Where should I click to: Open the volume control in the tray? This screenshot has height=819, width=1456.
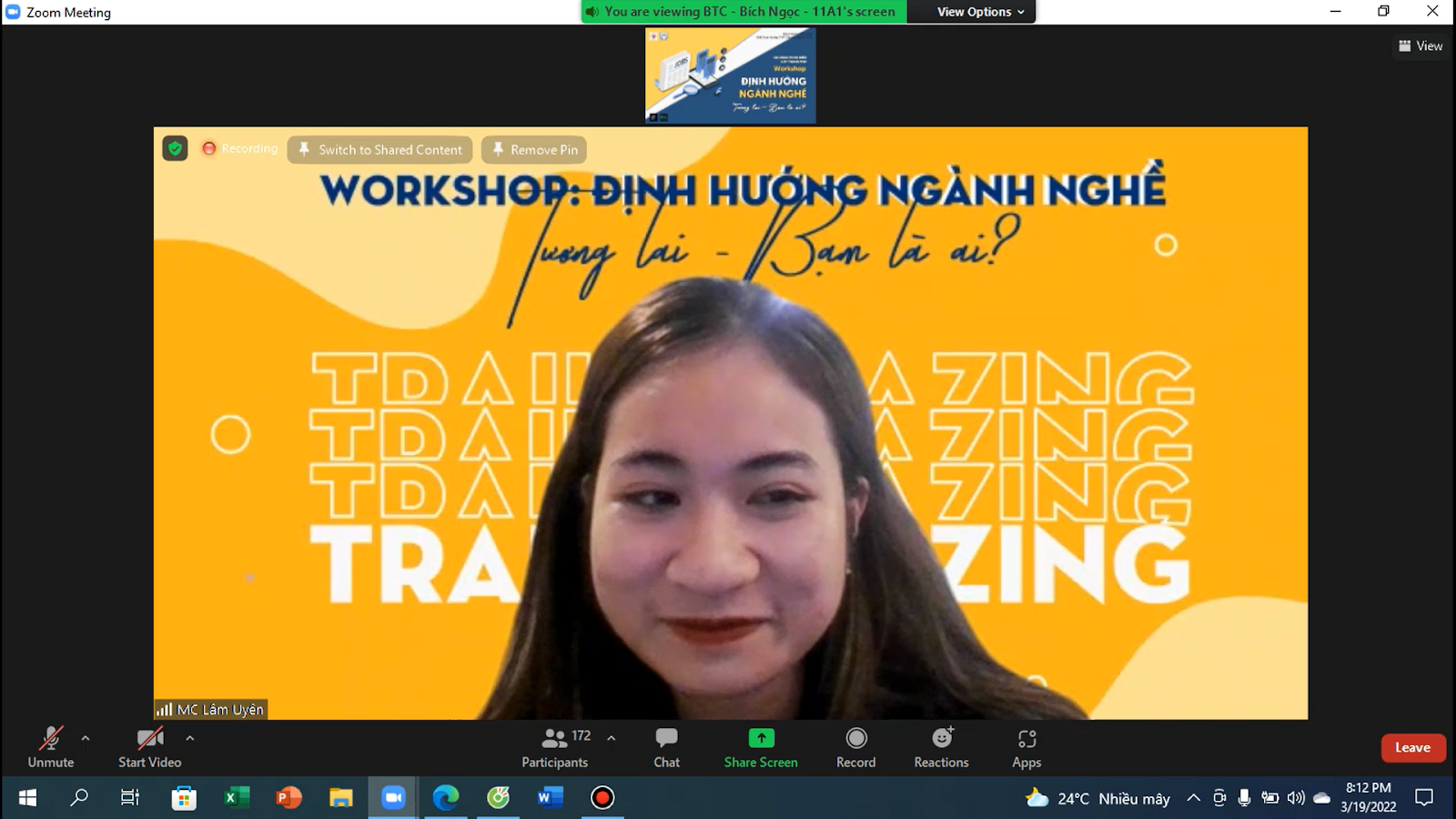click(1296, 798)
